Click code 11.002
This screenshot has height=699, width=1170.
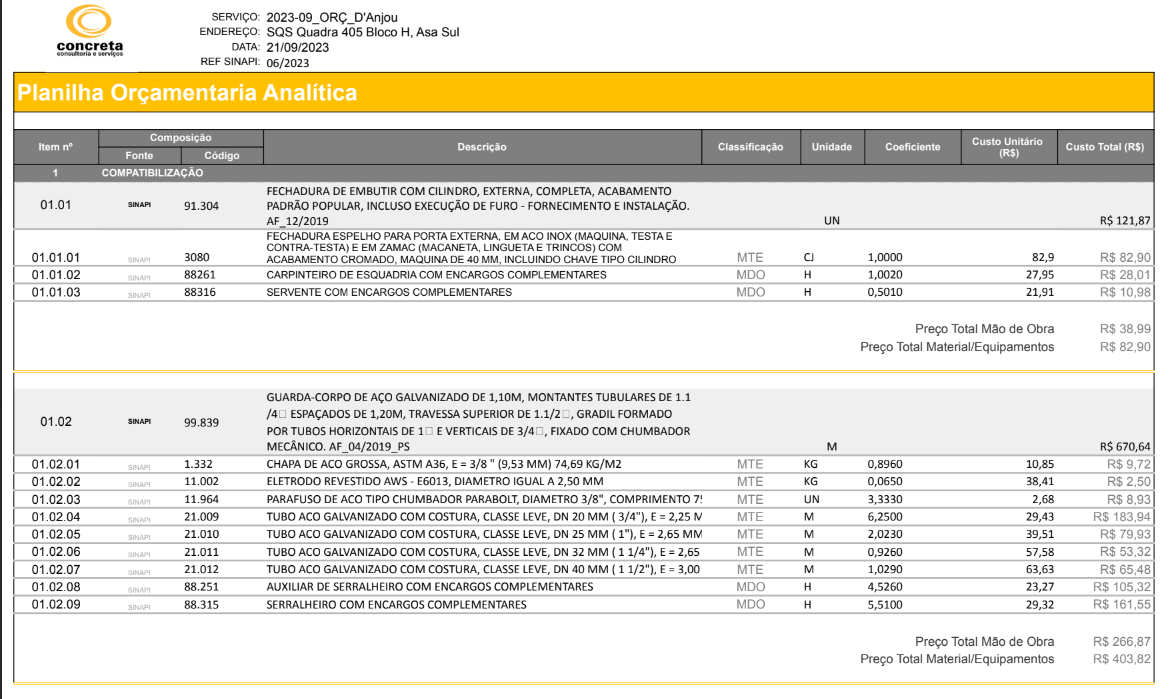coord(201,482)
